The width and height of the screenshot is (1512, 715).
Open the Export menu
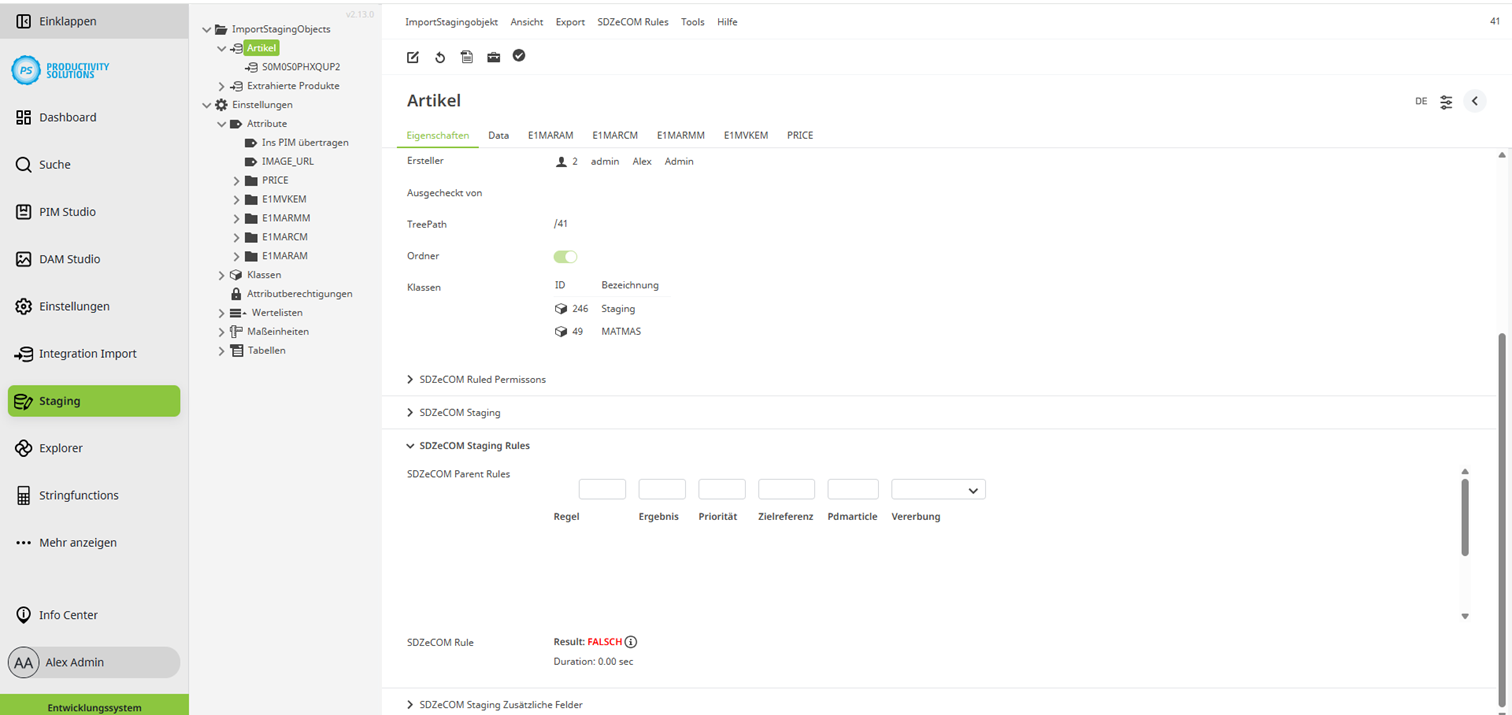570,21
